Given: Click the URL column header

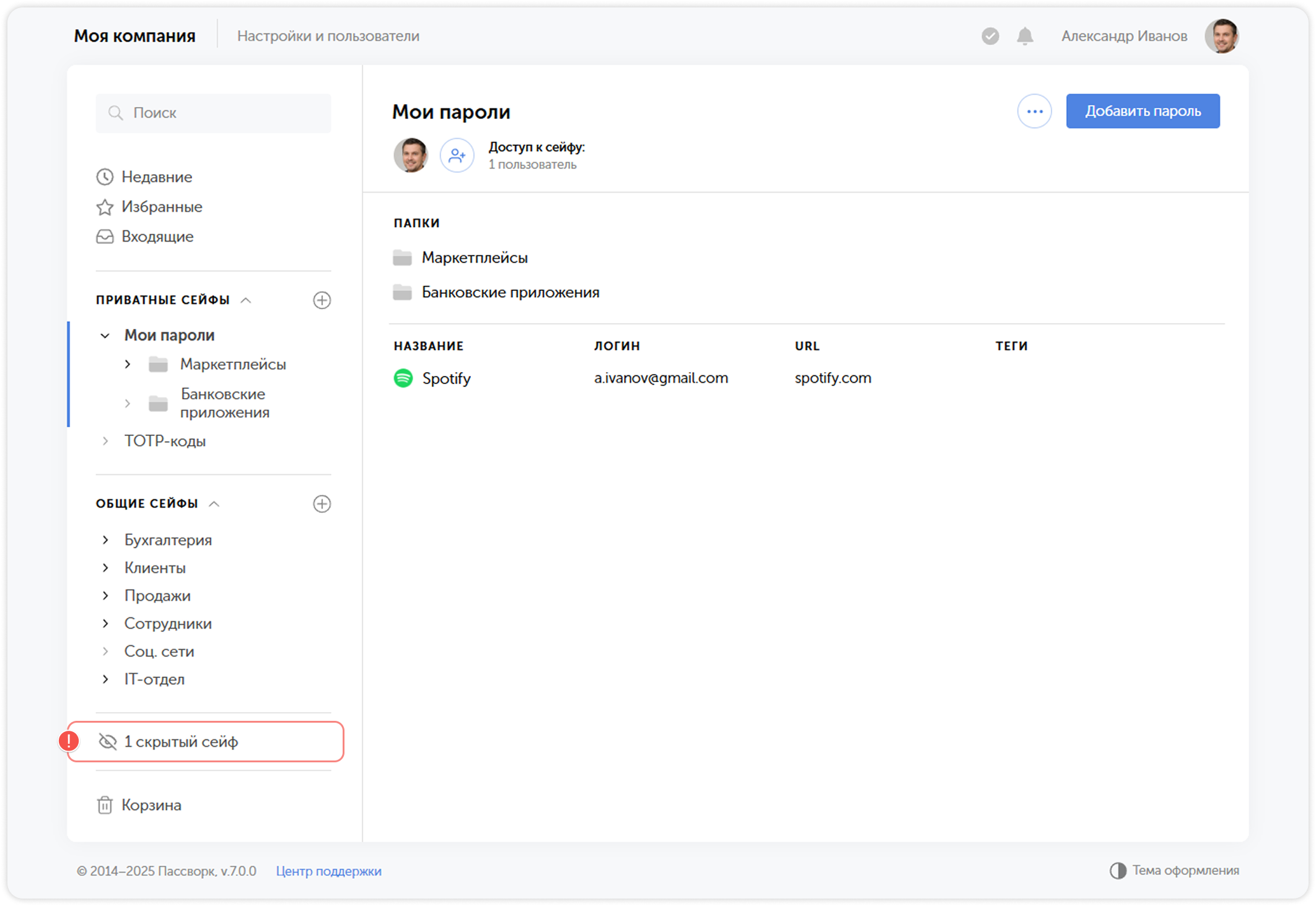Looking at the screenshot, I should pyautogui.click(x=807, y=346).
